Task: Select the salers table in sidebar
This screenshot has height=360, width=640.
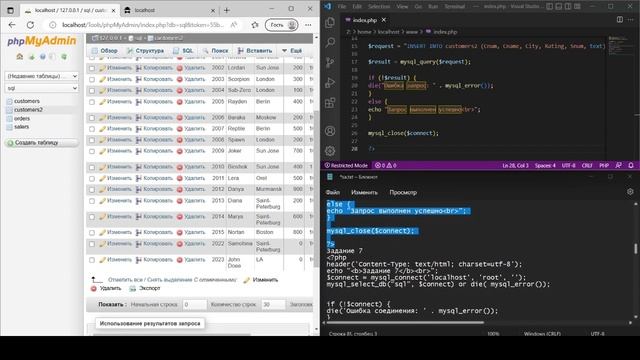Action: tap(21, 127)
